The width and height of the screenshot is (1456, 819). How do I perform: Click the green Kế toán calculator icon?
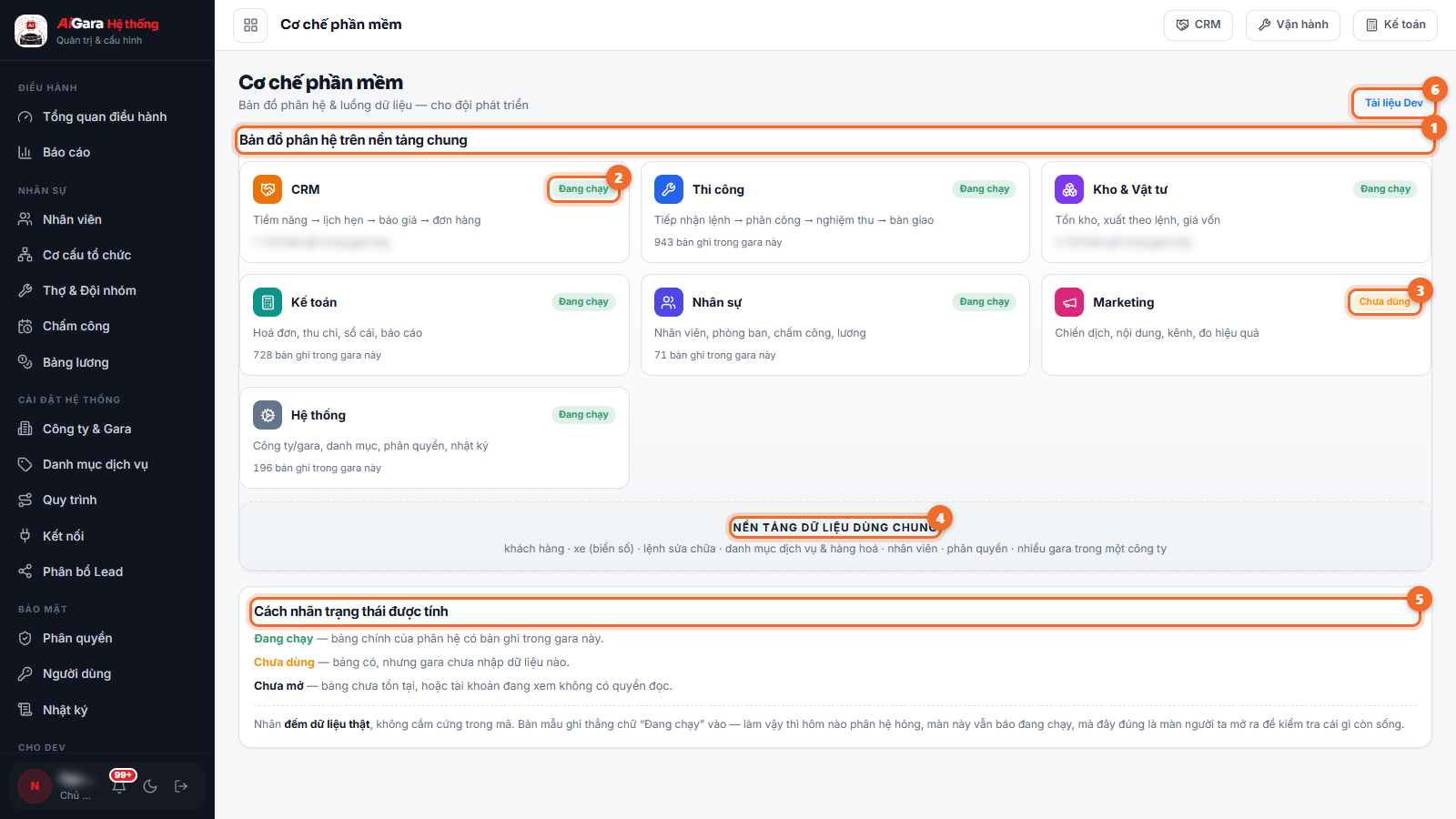(x=268, y=302)
